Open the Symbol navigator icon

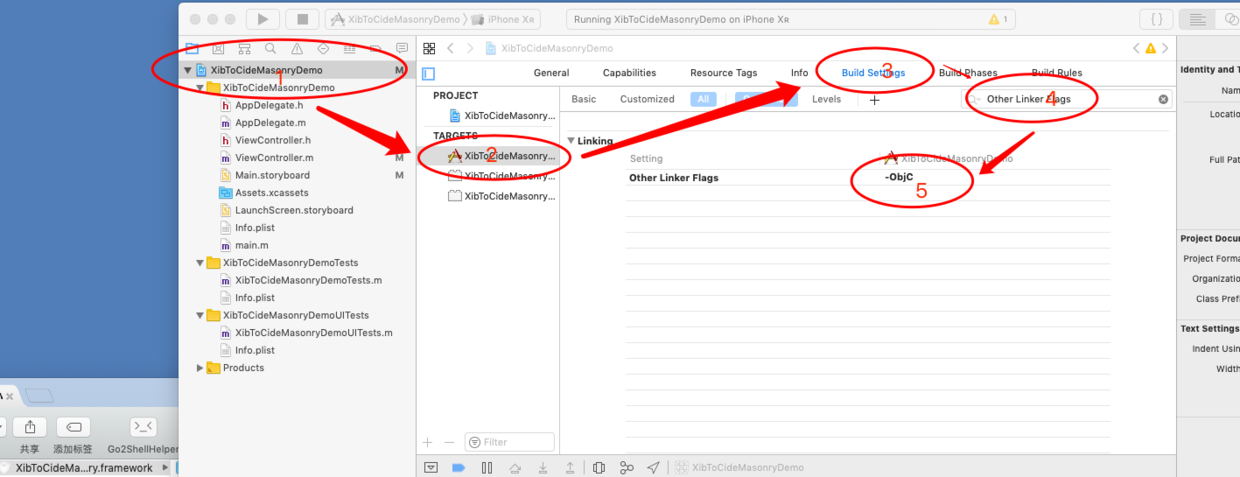point(244,48)
